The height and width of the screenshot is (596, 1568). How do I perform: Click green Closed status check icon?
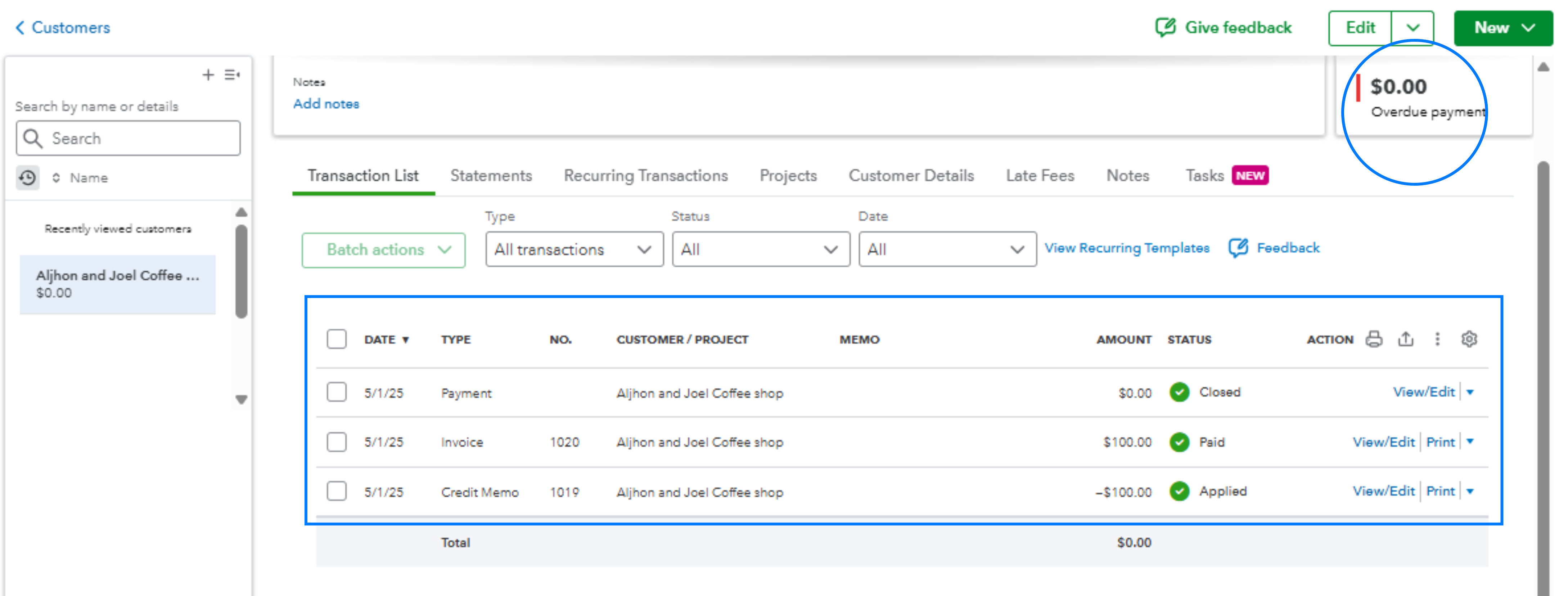pos(1179,392)
